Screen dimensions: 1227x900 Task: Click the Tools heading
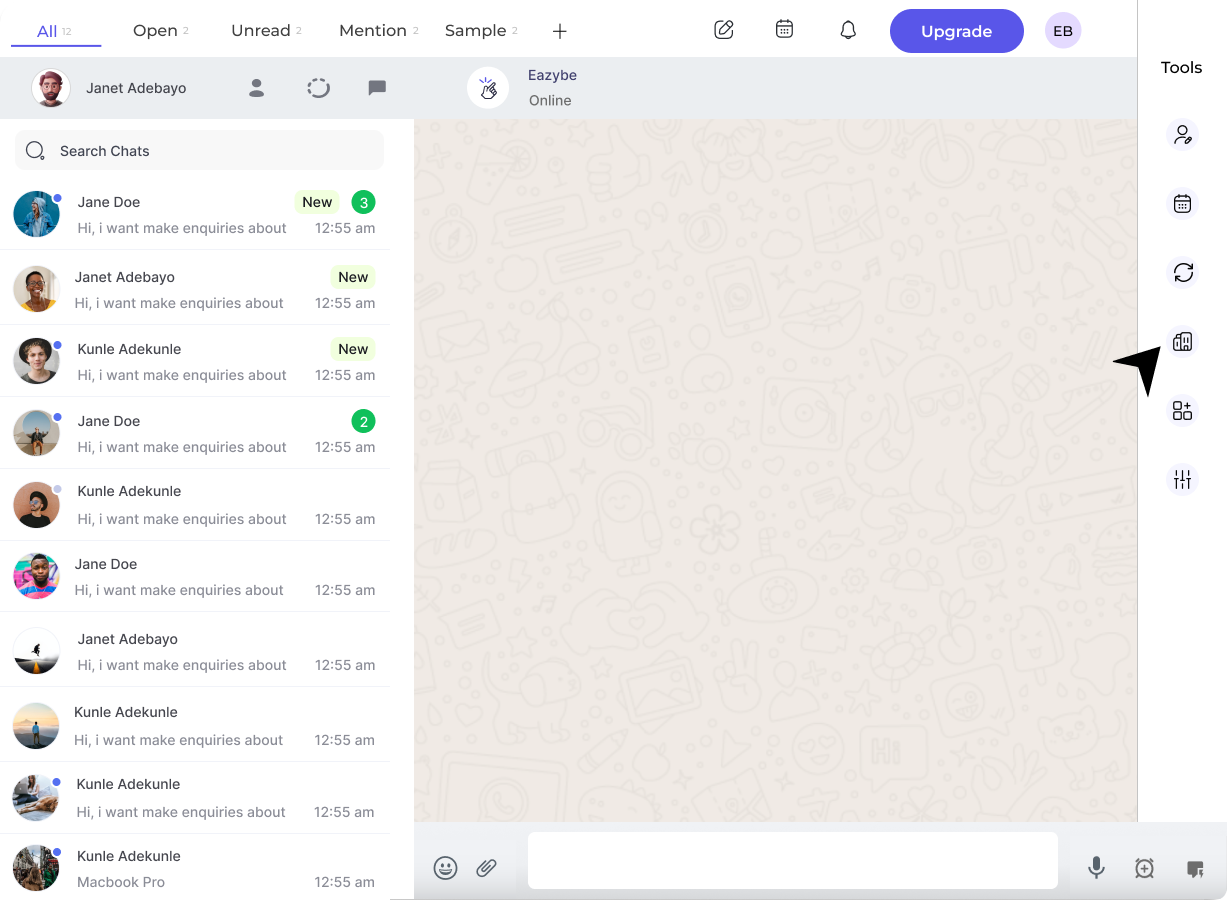point(1181,68)
